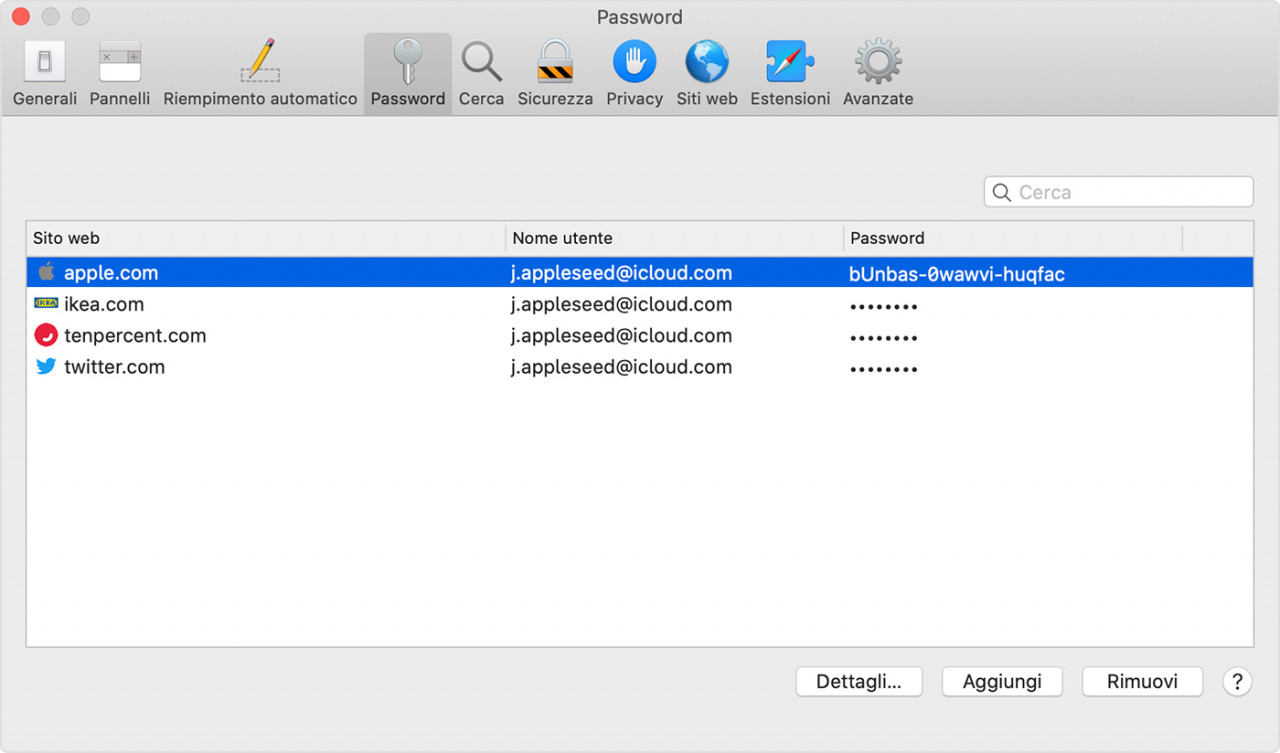Select the apple.com row
The height and width of the screenshot is (753, 1280).
click(640, 272)
